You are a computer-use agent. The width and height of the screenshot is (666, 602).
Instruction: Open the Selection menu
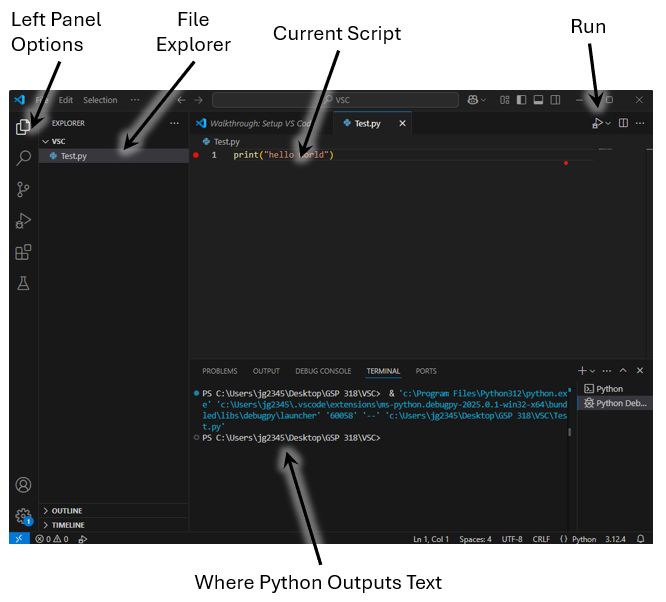click(100, 100)
